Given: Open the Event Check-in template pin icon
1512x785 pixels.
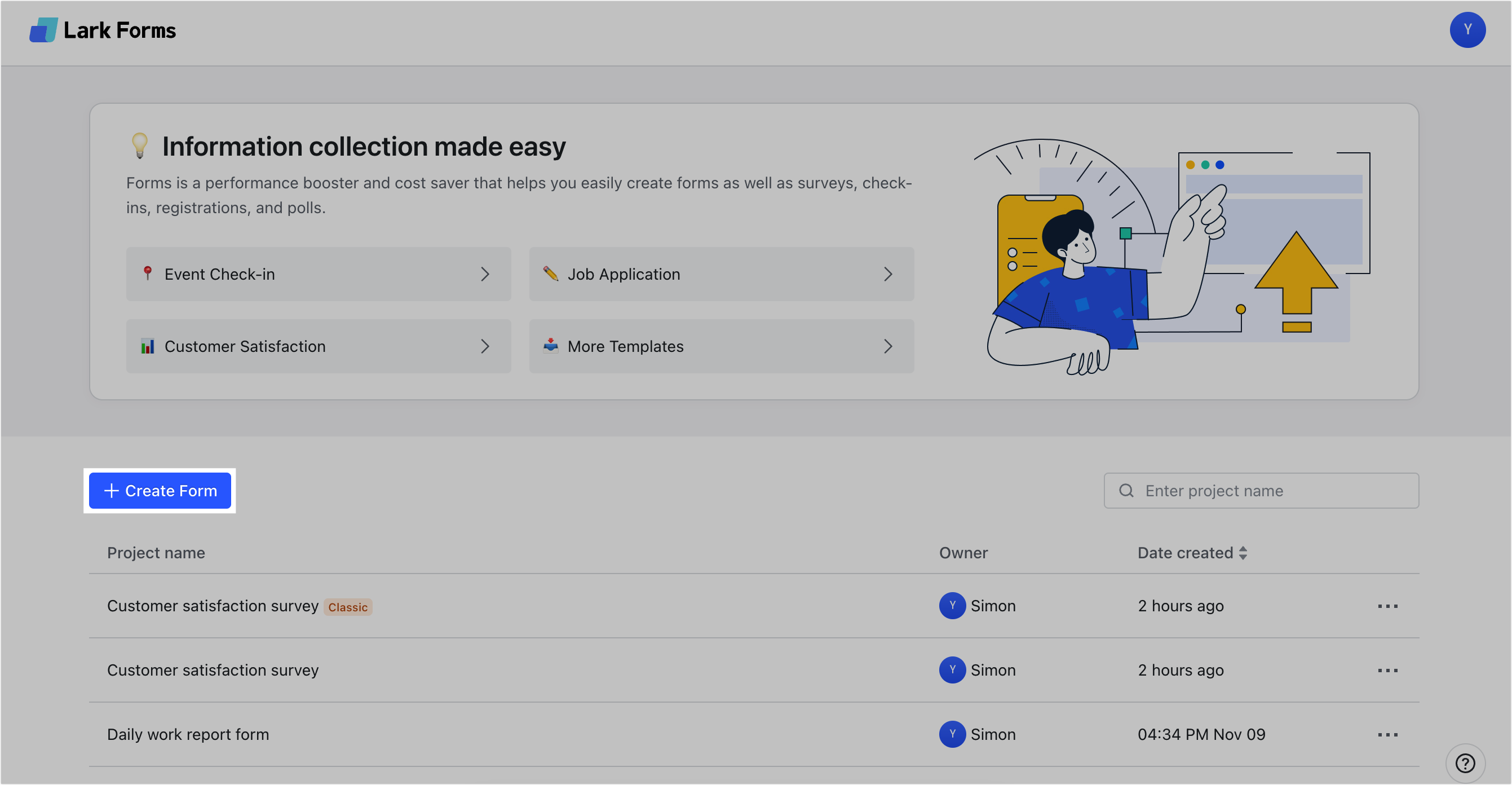Looking at the screenshot, I should pyautogui.click(x=148, y=274).
